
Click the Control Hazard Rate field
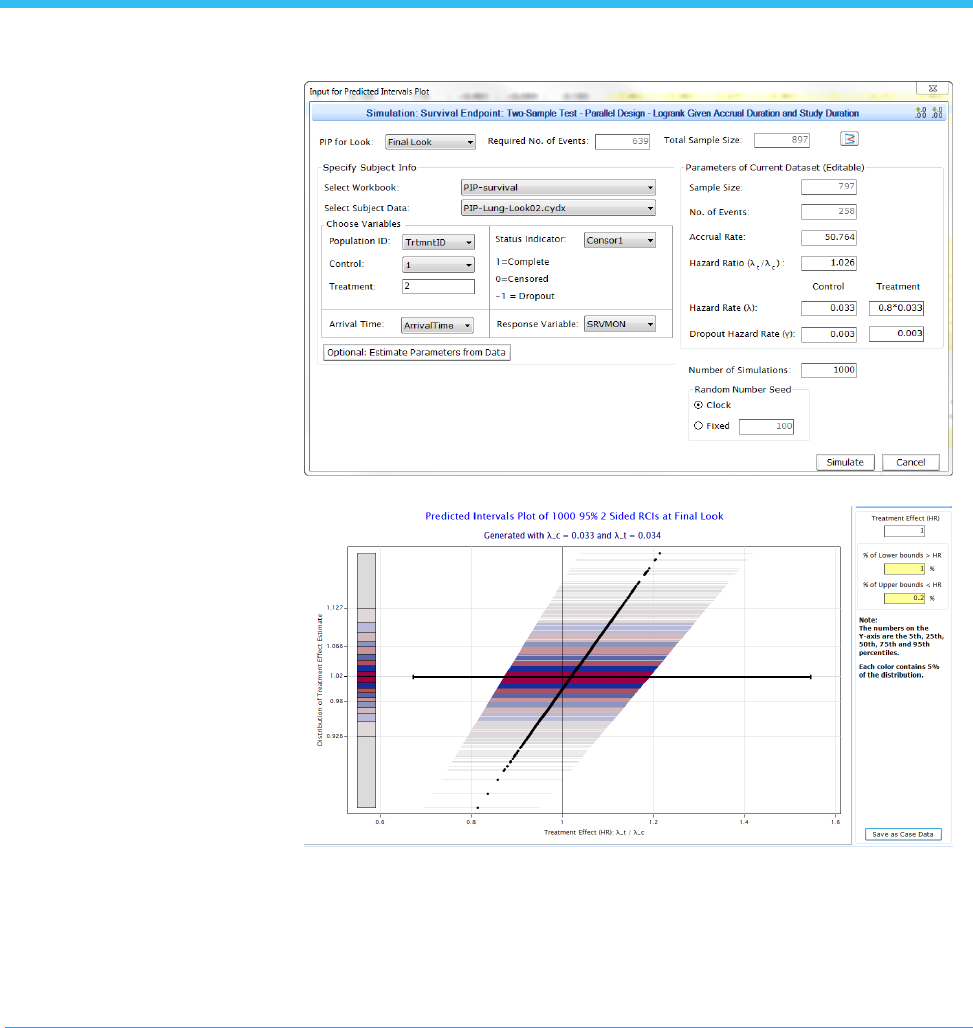click(x=829, y=307)
